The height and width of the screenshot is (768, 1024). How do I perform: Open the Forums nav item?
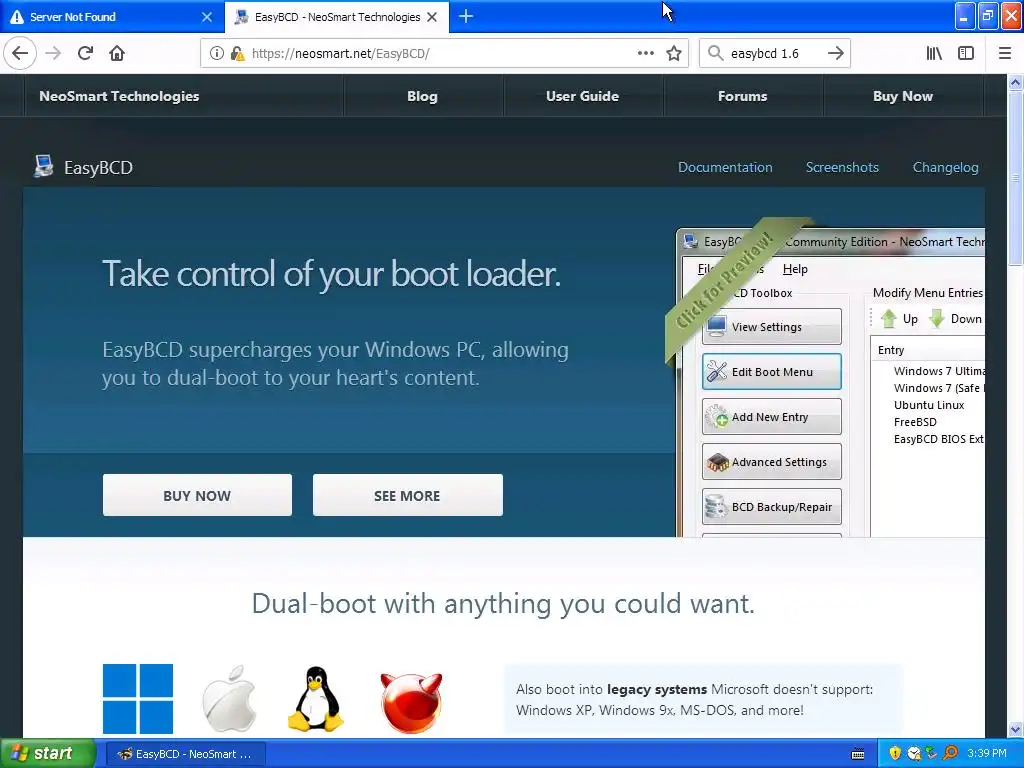[743, 96]
